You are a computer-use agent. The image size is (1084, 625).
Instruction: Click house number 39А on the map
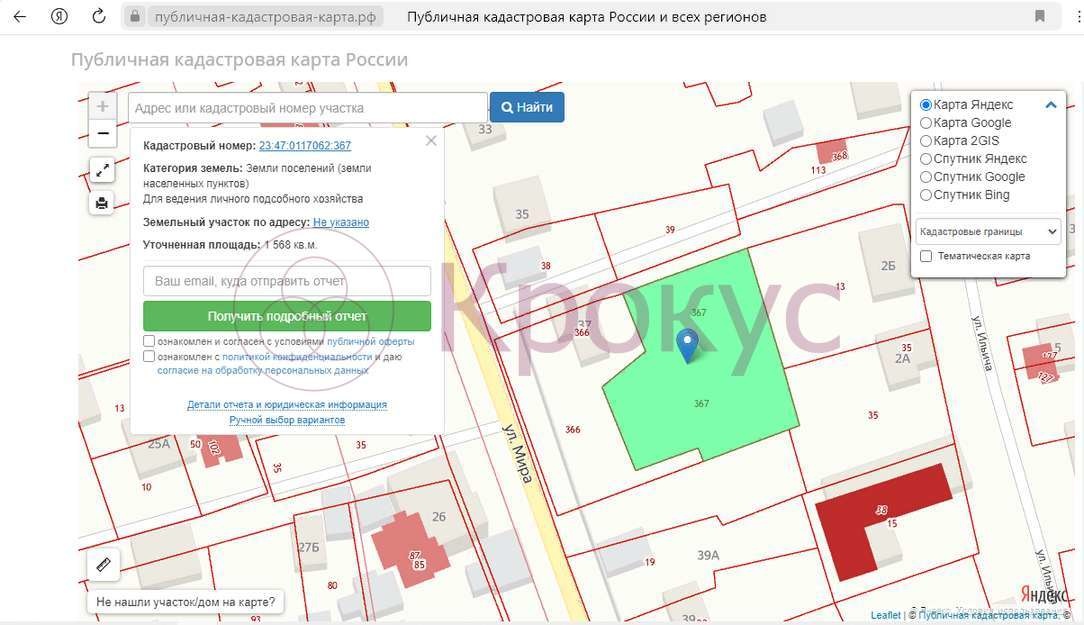click(708, 555)
